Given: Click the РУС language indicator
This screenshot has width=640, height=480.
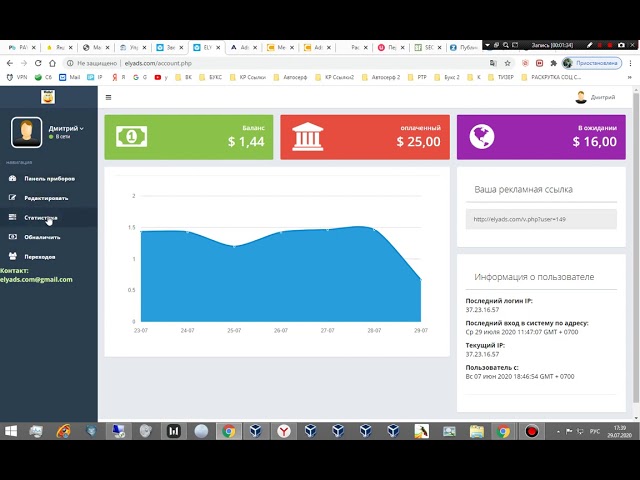Looking at the screenshot, I should tap(595, 431).
